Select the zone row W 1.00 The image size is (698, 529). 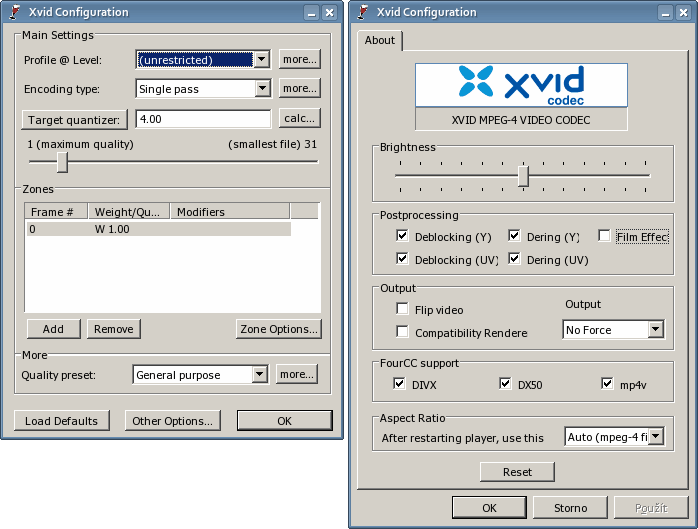pos(158,229)
